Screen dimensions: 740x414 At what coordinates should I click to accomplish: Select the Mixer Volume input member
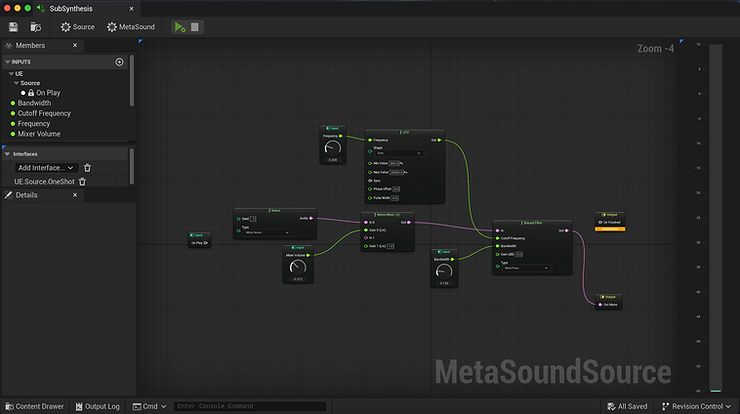[39, 134]
